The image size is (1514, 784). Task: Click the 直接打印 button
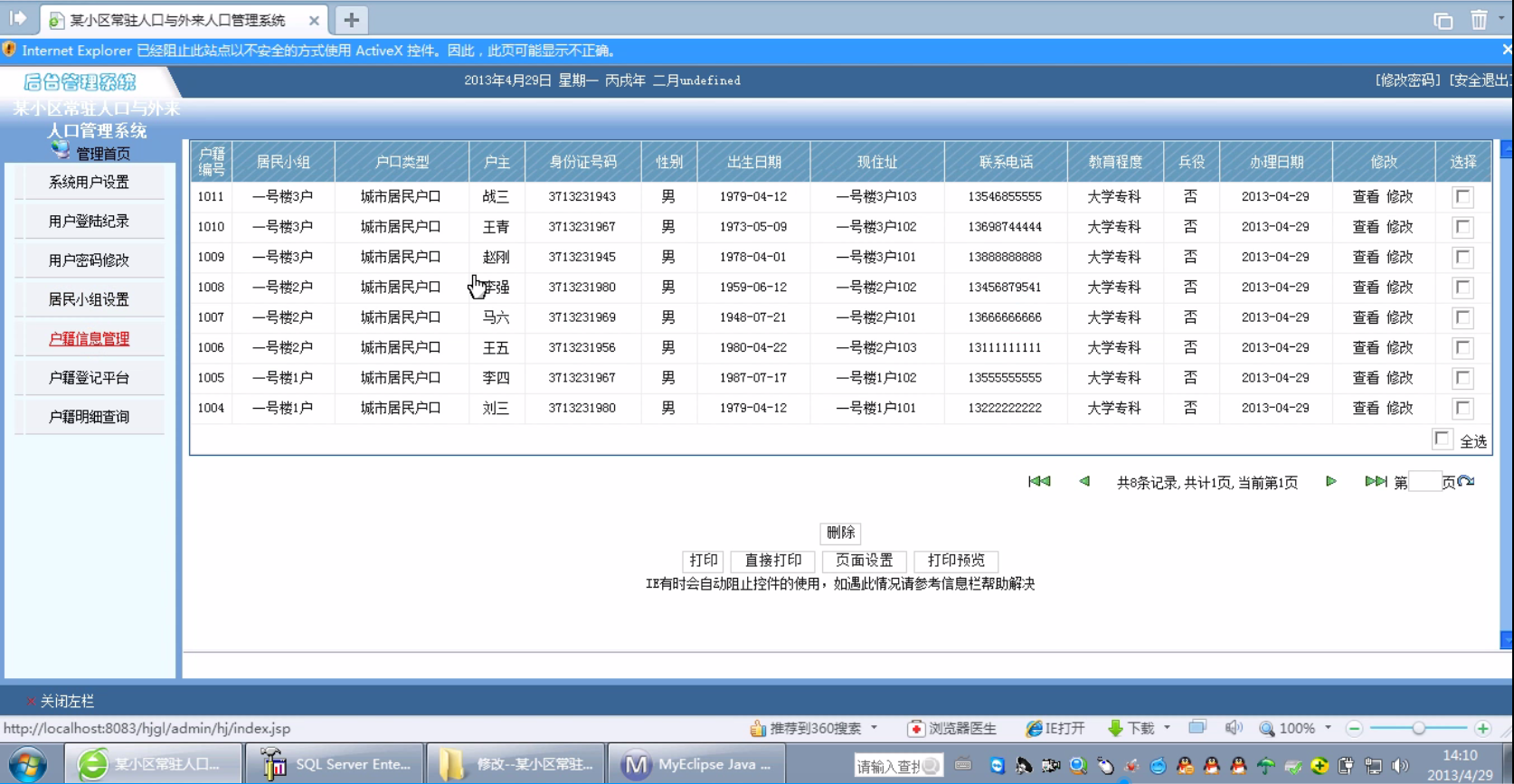[x=773, y=561]
